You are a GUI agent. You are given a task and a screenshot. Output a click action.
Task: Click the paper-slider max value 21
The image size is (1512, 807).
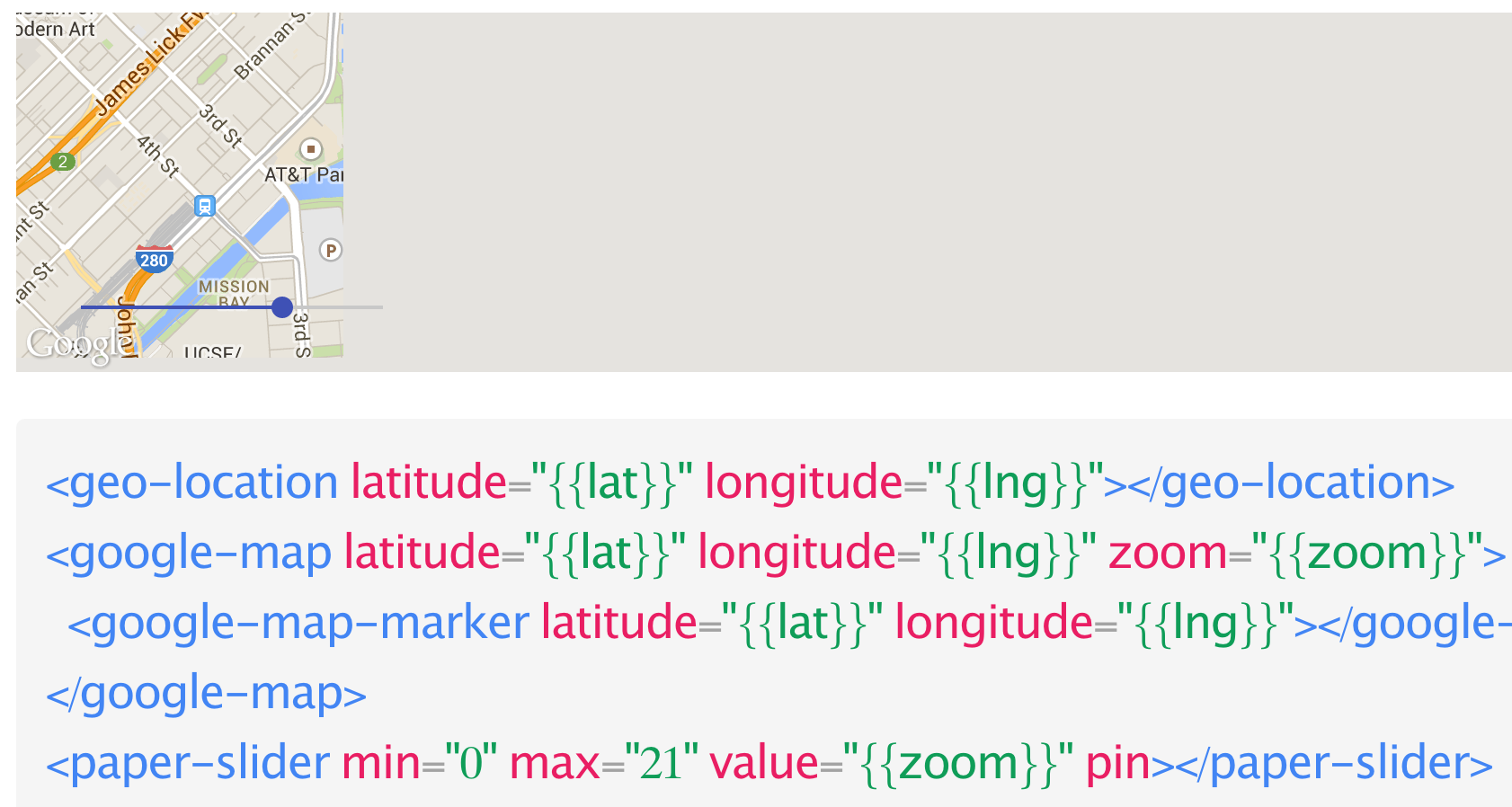[660, 763]
